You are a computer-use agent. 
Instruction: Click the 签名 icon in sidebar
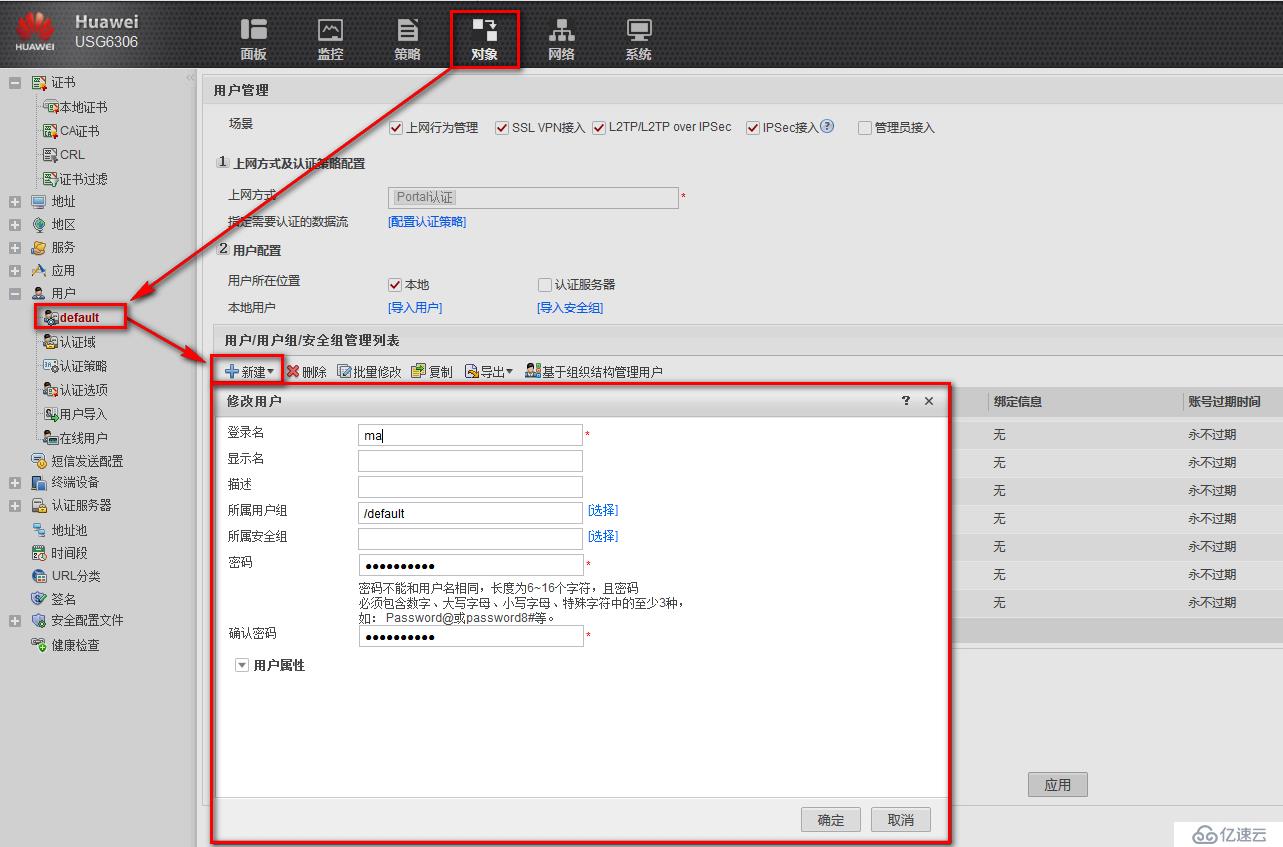[39, 599]
